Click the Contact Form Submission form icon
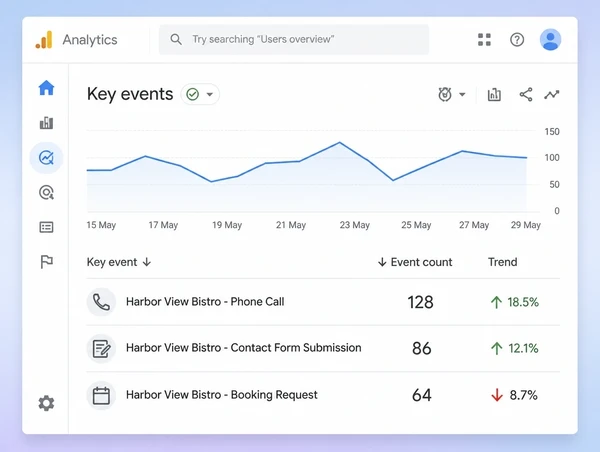Image resolution: width=600 pixels, height=452 pixels. [101, 348]
